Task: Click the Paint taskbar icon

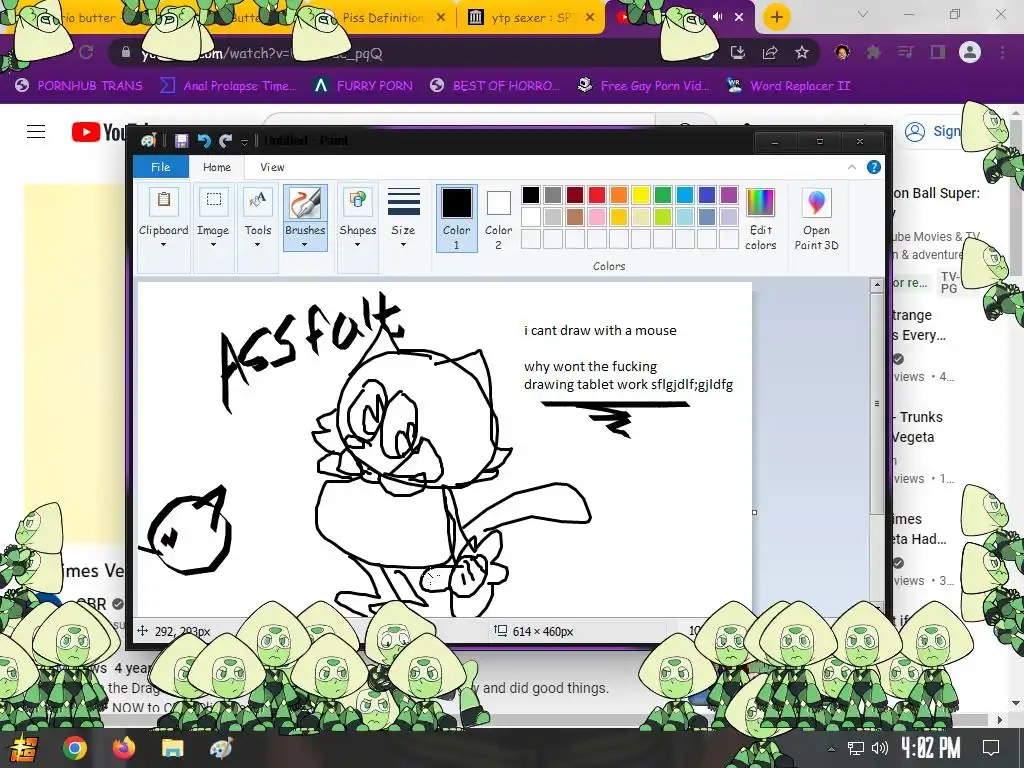Action: (x=221, y=748)
